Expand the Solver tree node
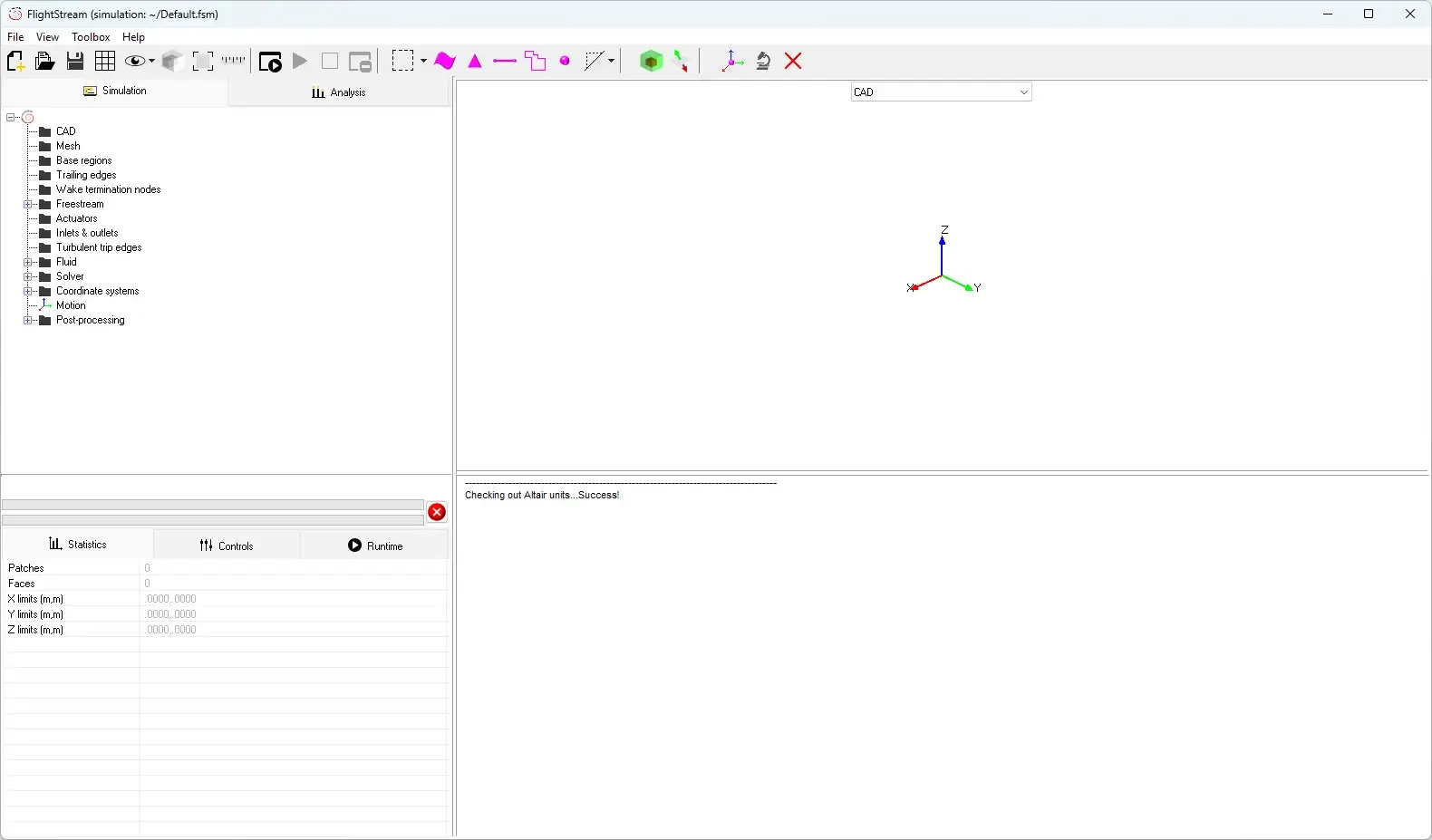This screenshot has width=1432, height=840. [x=27, y=276]
